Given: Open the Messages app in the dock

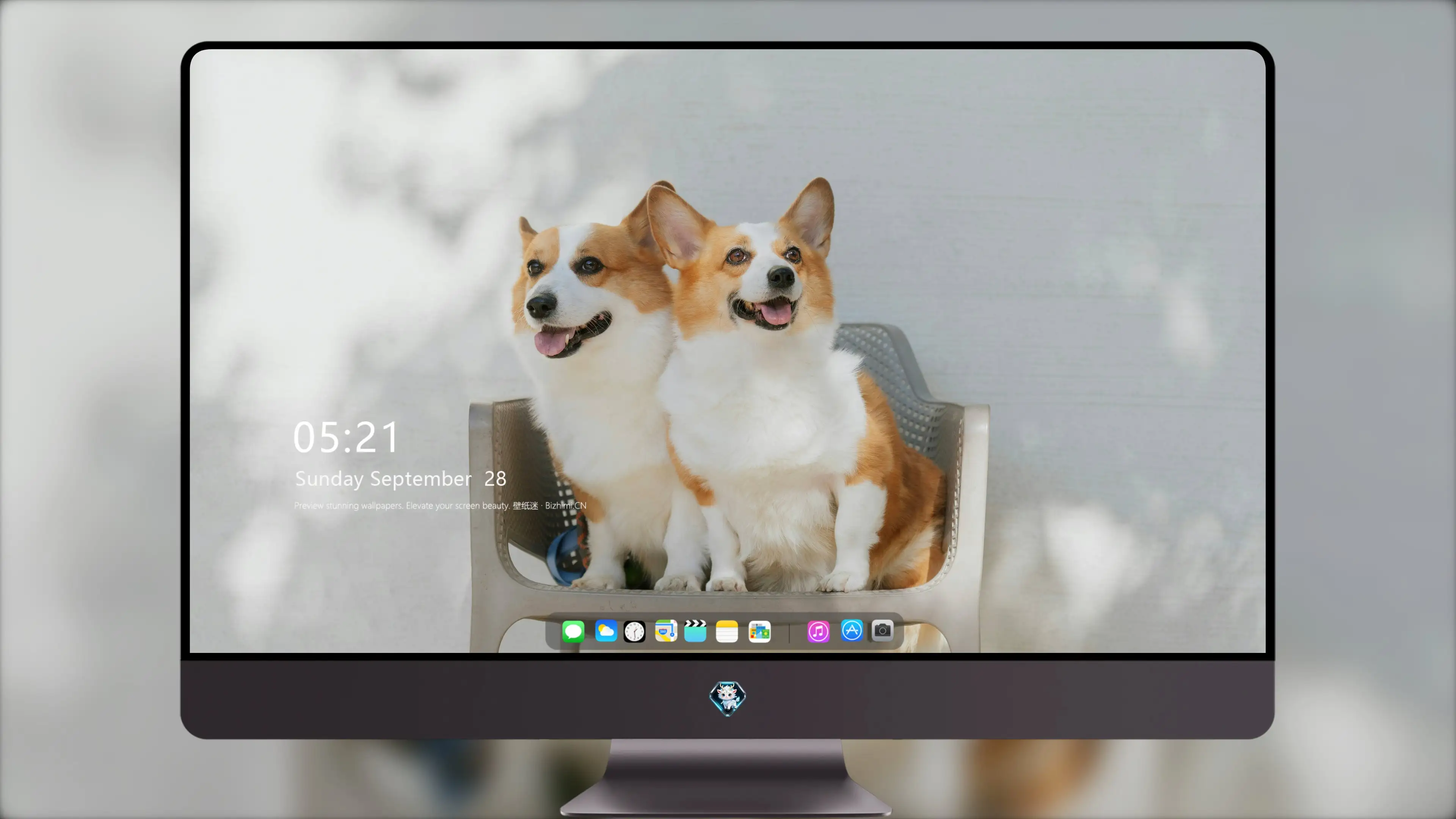Looking at the screenshot, I should pyautogui.click(x=573, y=631).
